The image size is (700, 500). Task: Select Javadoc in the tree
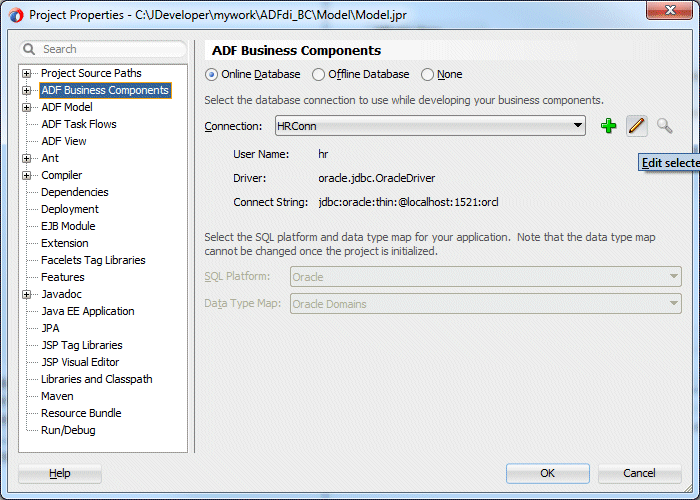[62, 294]
